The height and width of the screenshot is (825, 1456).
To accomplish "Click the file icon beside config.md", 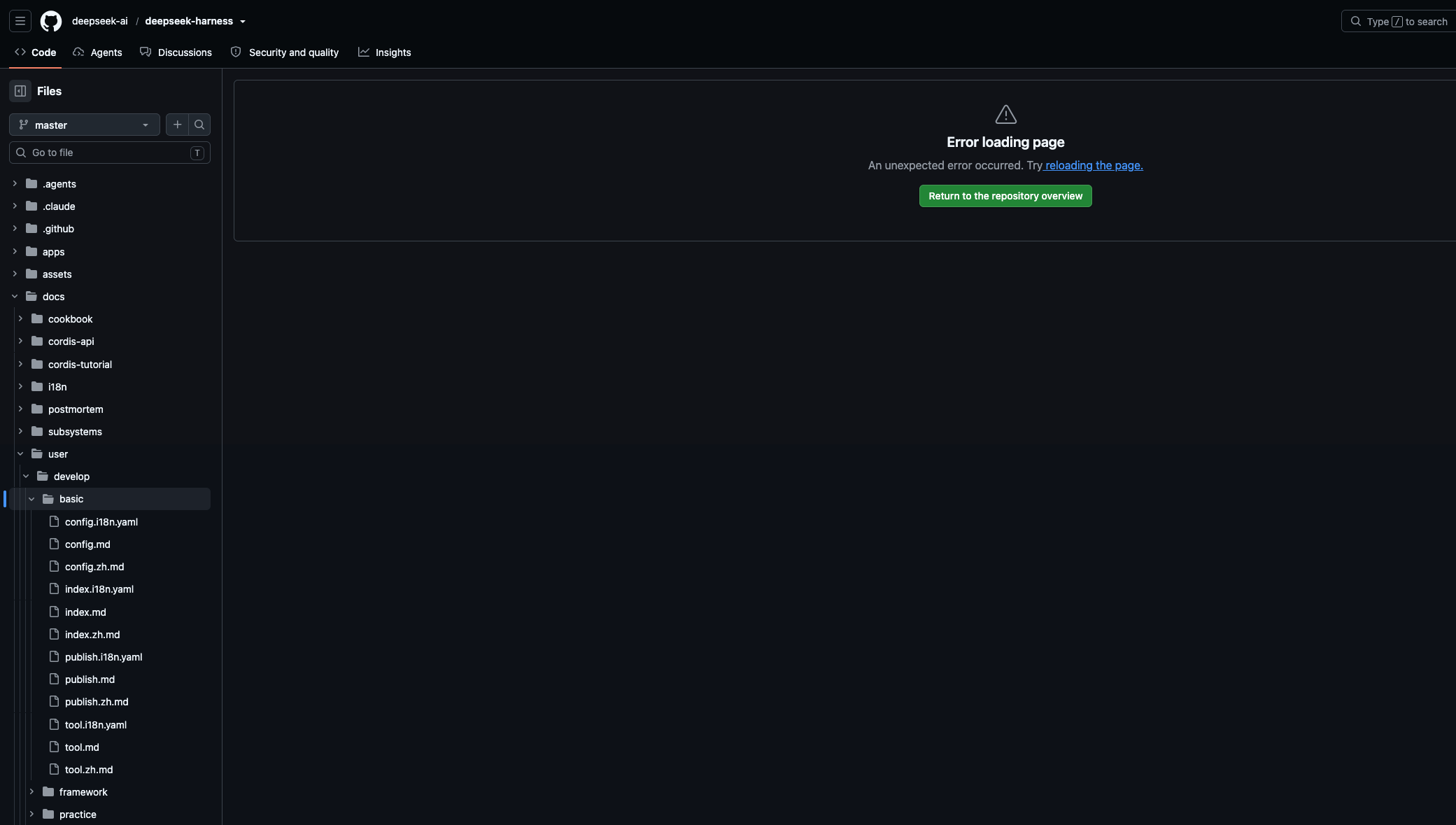I will 54,544.
